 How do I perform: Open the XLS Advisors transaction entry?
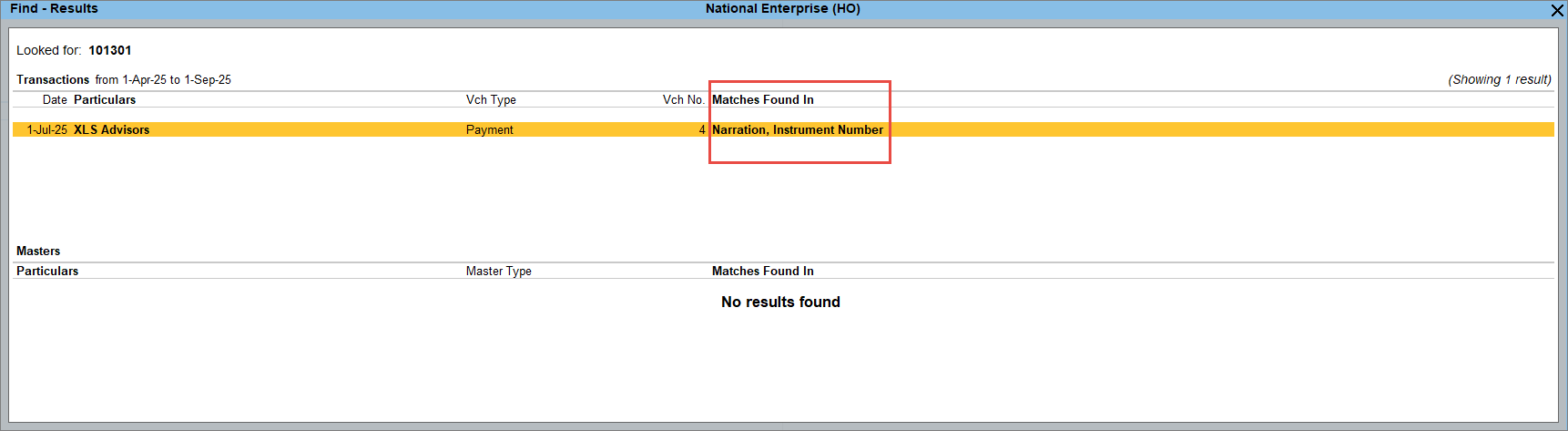(x=111, y=130)
